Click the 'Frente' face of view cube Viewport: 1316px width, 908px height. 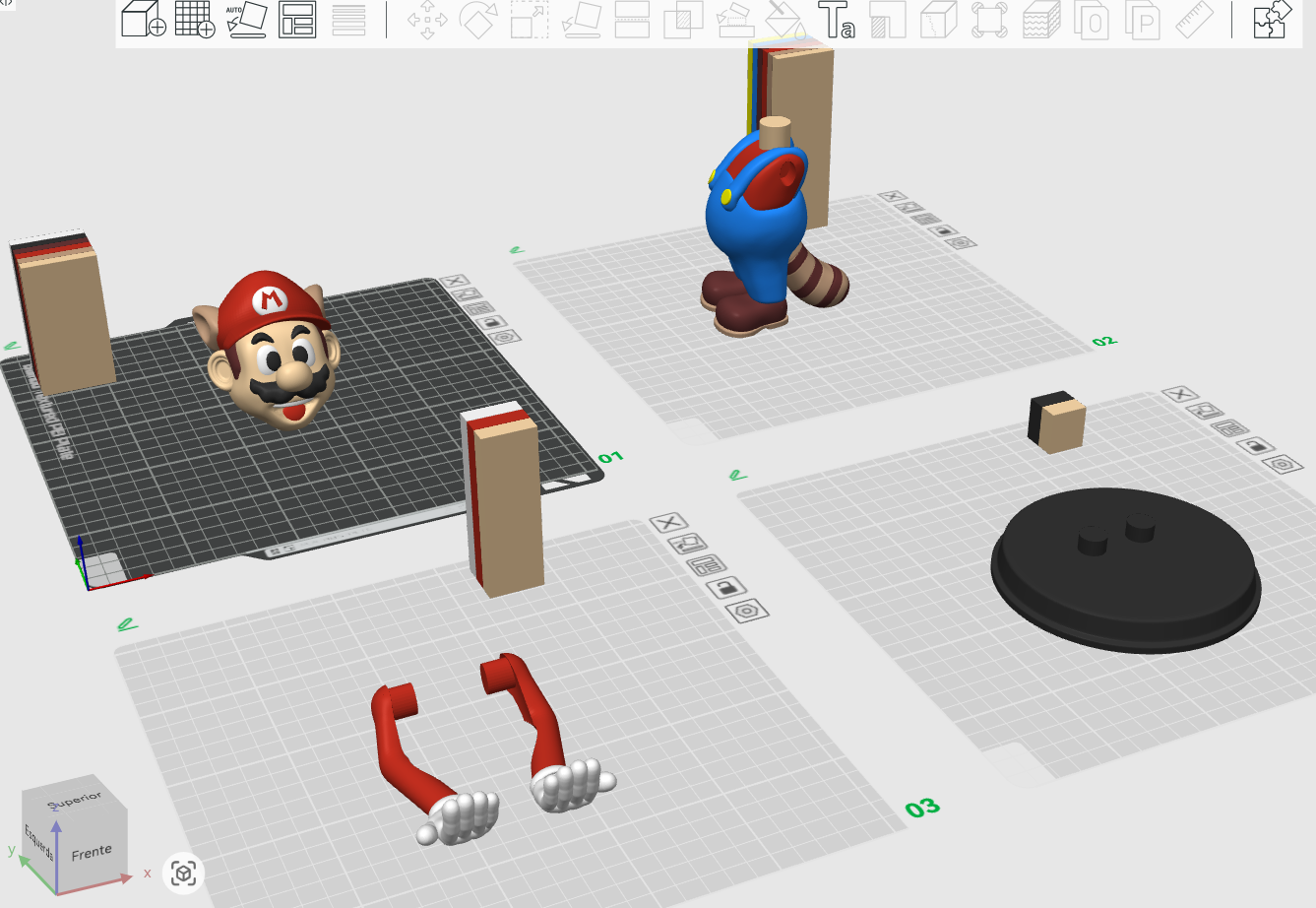click(x=92, y=853)
